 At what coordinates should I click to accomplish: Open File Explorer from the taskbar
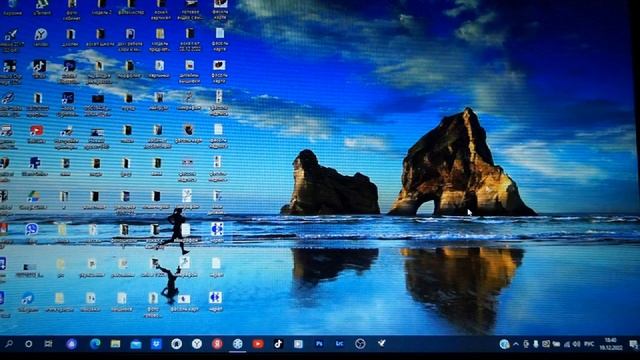(x=116, y=344)
